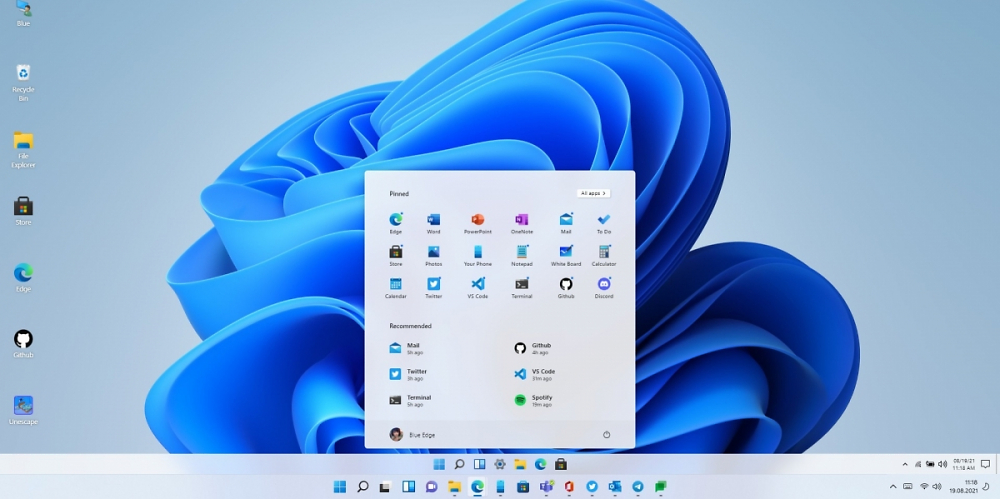
Task: Open the Office taskbar icon
Action: 569,487
